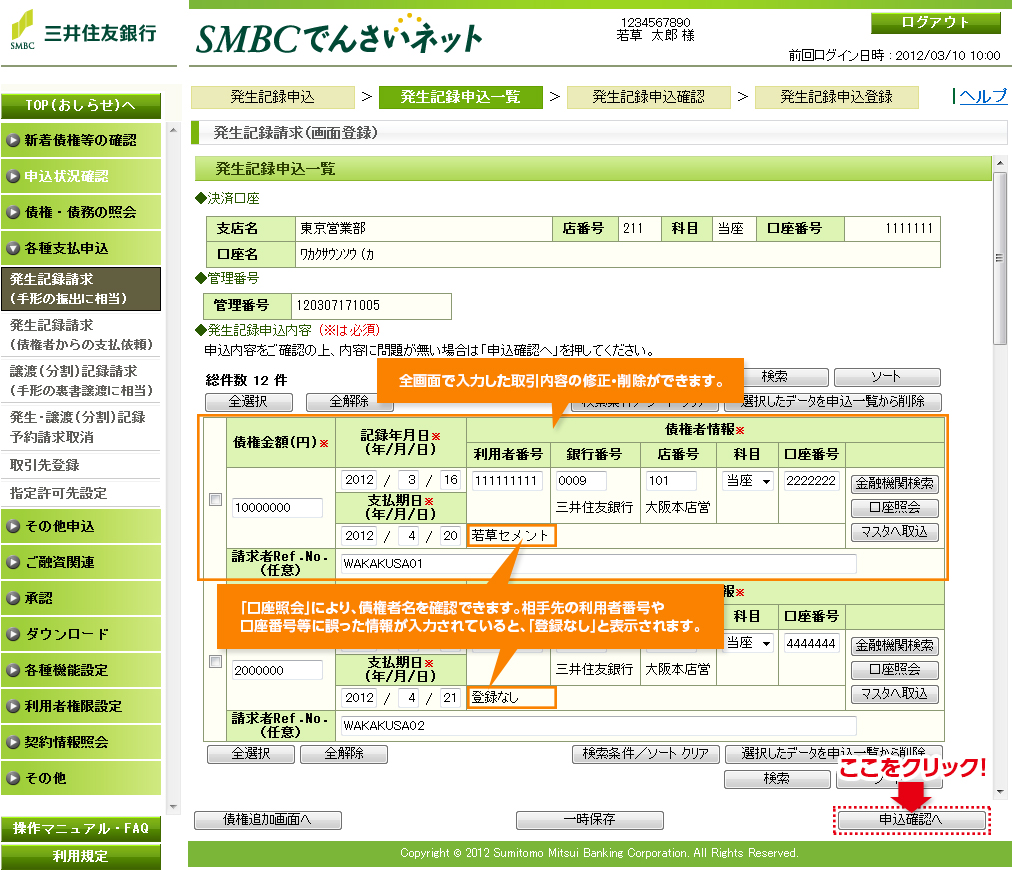Click the ログアウト button
The width and height of the screenshot is (1012, 870).
(935, 23)
